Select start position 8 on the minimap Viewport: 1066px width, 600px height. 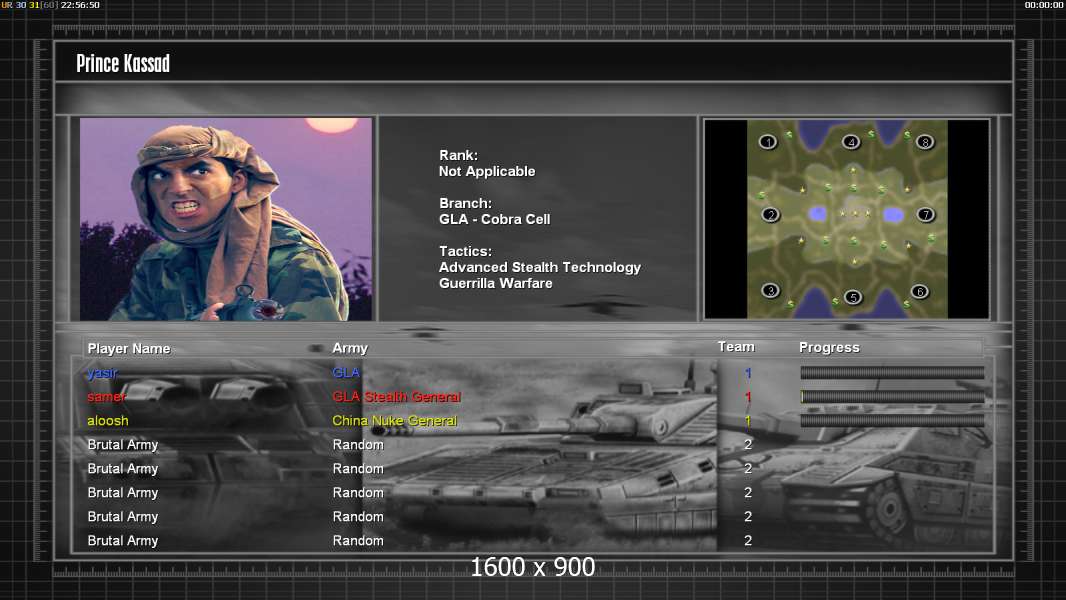tap(925, 142)
